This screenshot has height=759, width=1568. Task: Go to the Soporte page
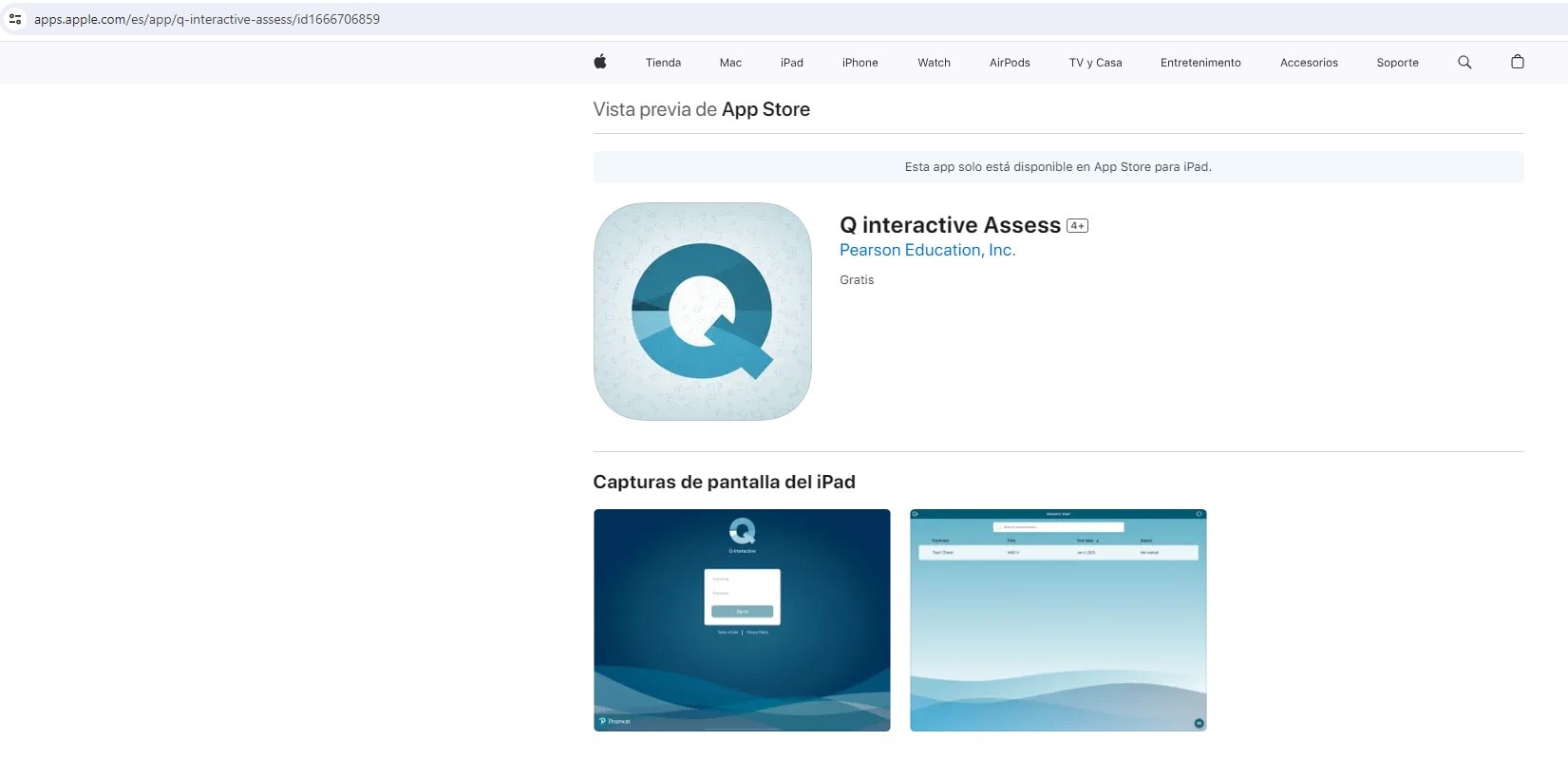click(1397, 63)
